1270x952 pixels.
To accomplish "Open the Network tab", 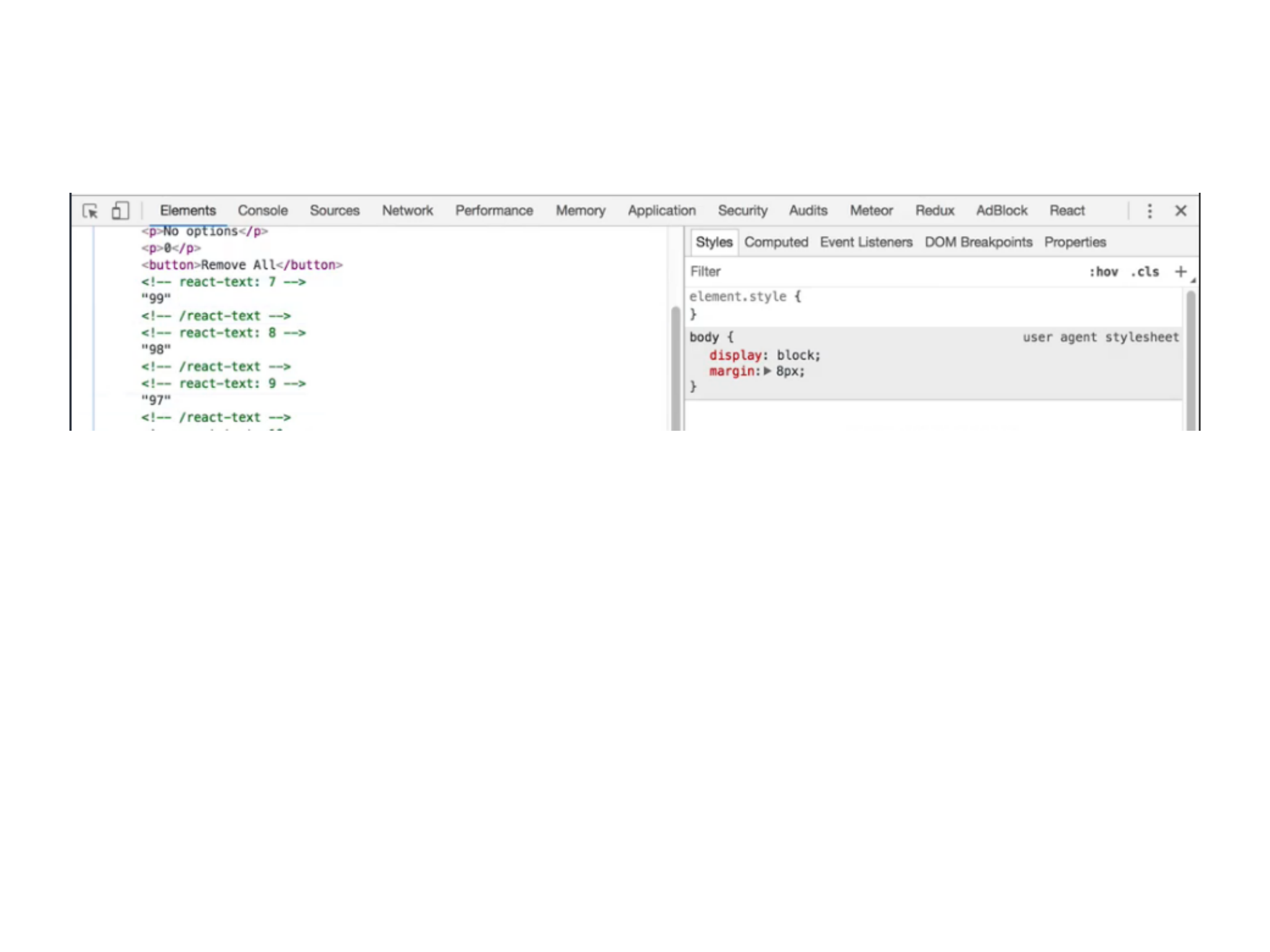I will [x=407, y=211].
